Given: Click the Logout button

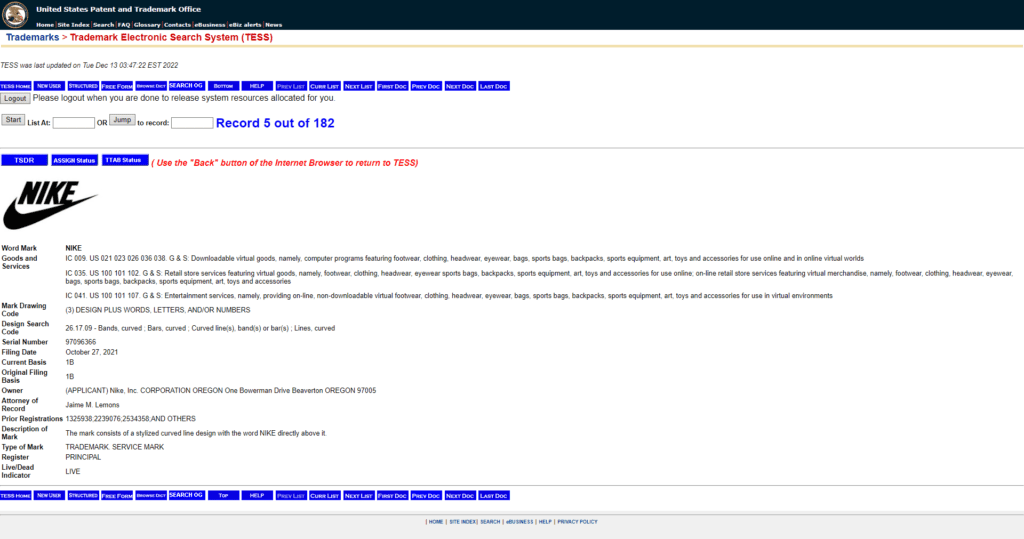Looking at the screenshot, I should (x=15, y=99).
